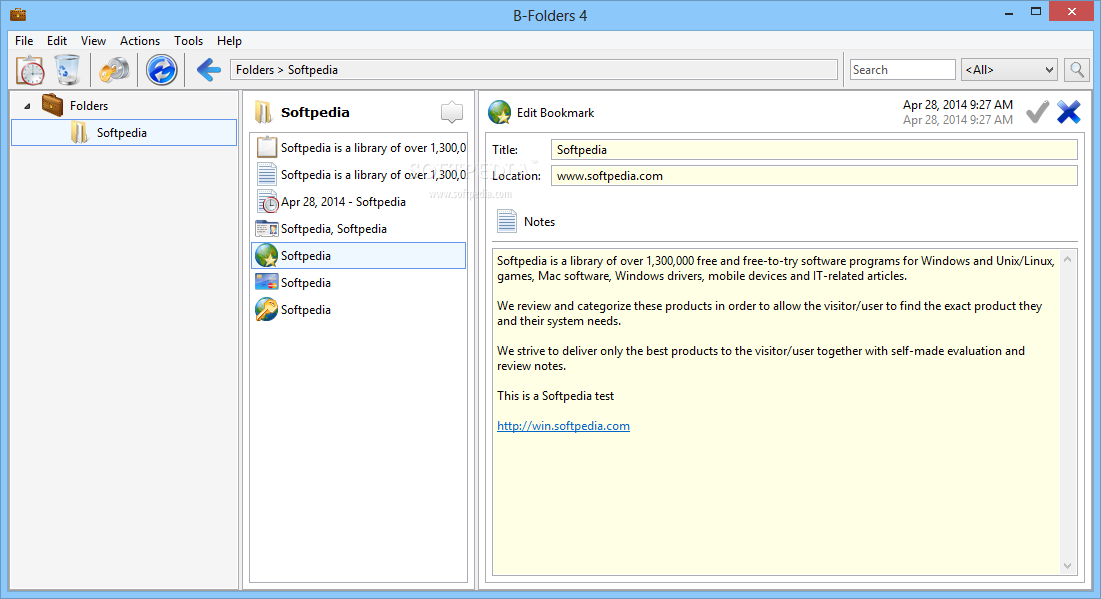Click inside the notes text area

(x=777, y=412)
